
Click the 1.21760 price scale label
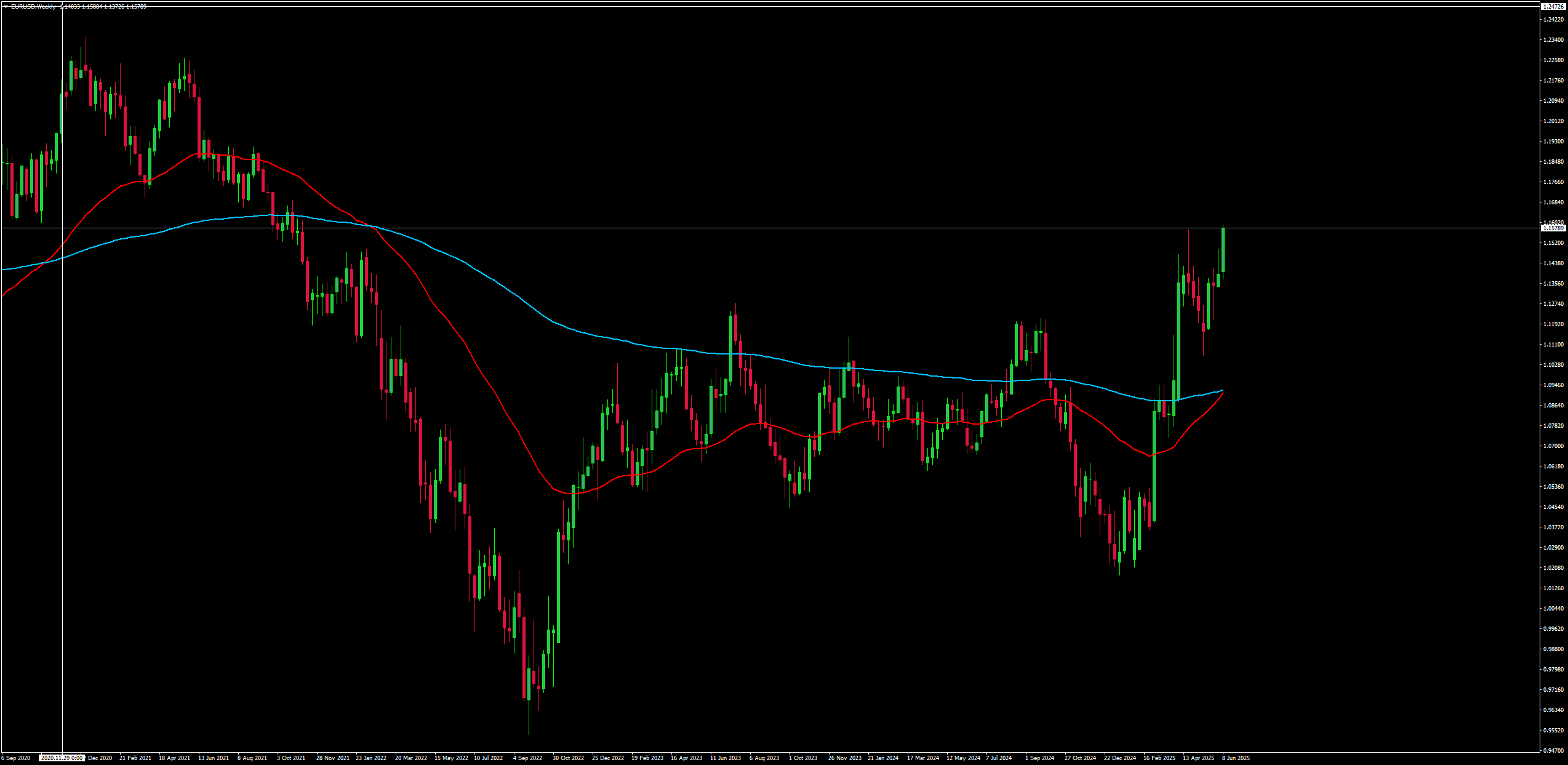click(x=1553, y=81)
